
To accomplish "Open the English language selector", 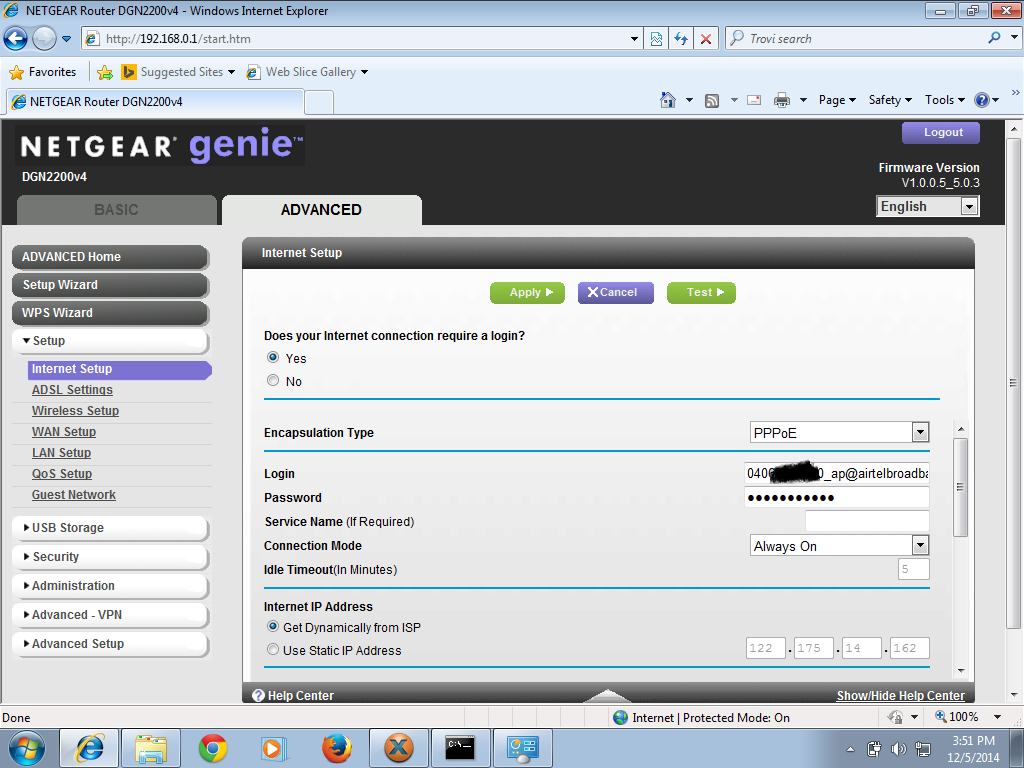I will [x=968, y=205].
